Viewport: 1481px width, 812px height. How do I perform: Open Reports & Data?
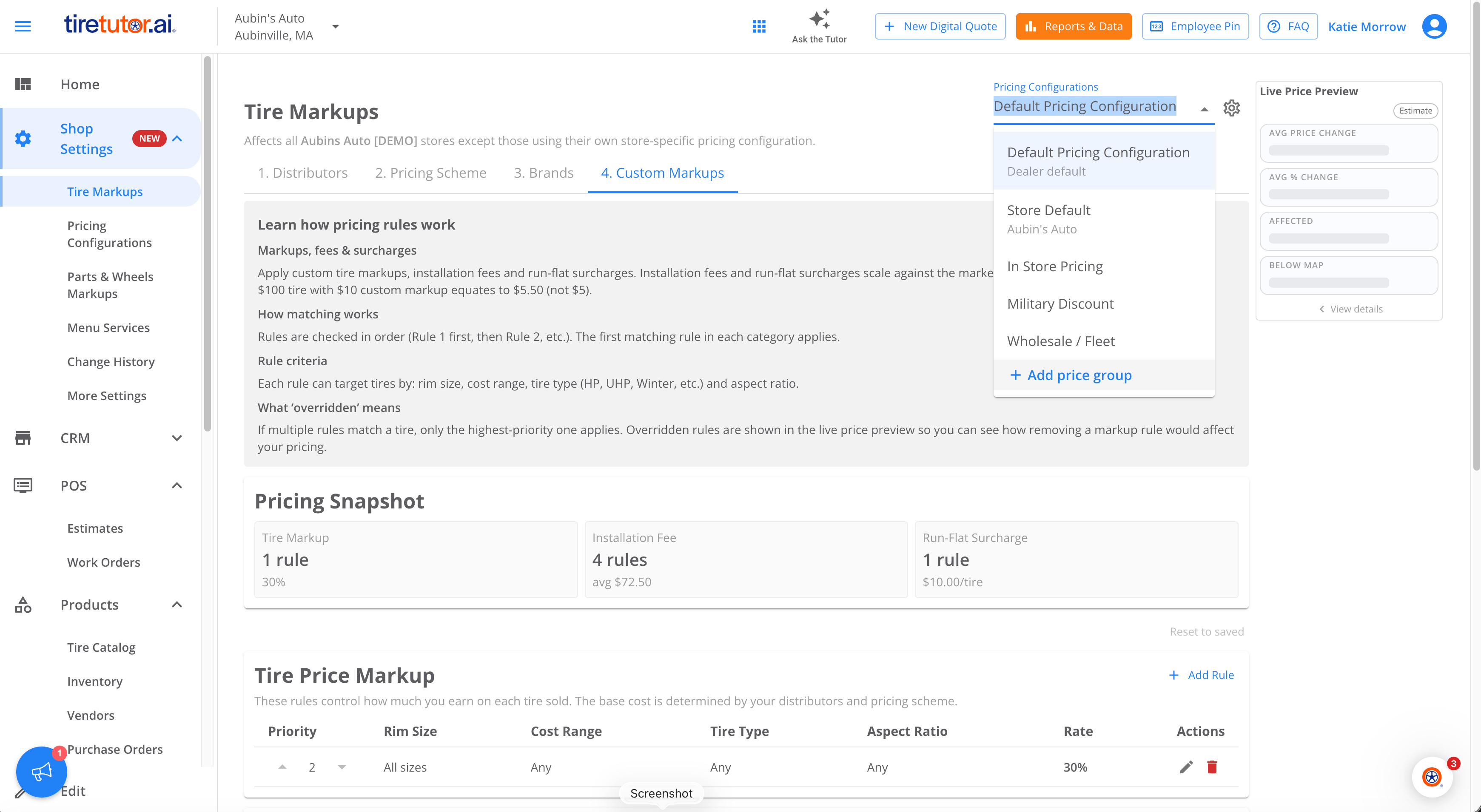1074,26
